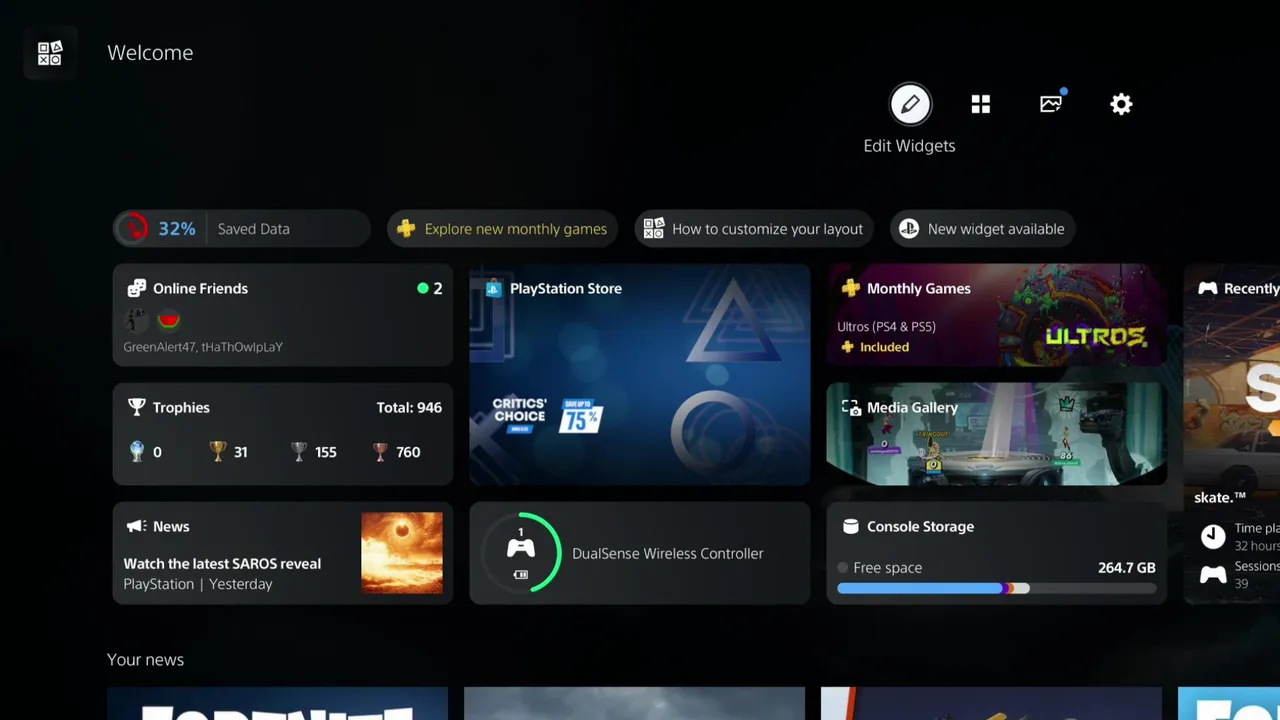Open the Monthly Games widget
This screenshot has height=720, width=1280.
[x=997, y=315]
